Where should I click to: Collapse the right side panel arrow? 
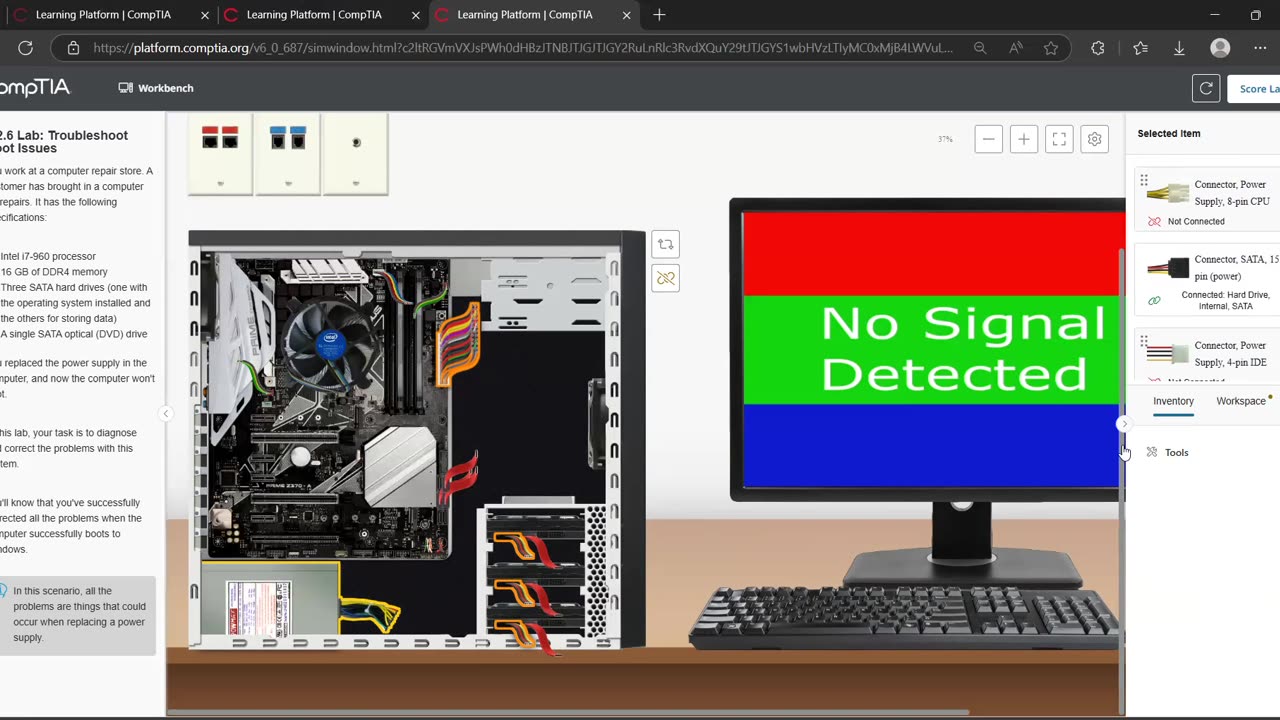(x=1124, y=424)
